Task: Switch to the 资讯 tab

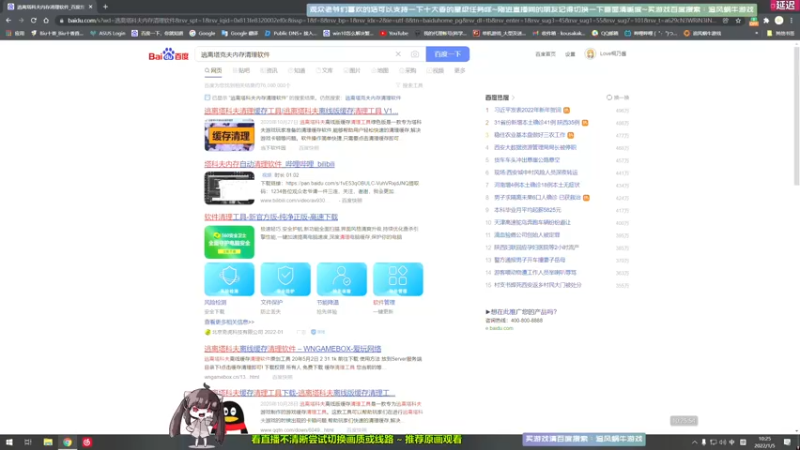Action: coord(269,70)
